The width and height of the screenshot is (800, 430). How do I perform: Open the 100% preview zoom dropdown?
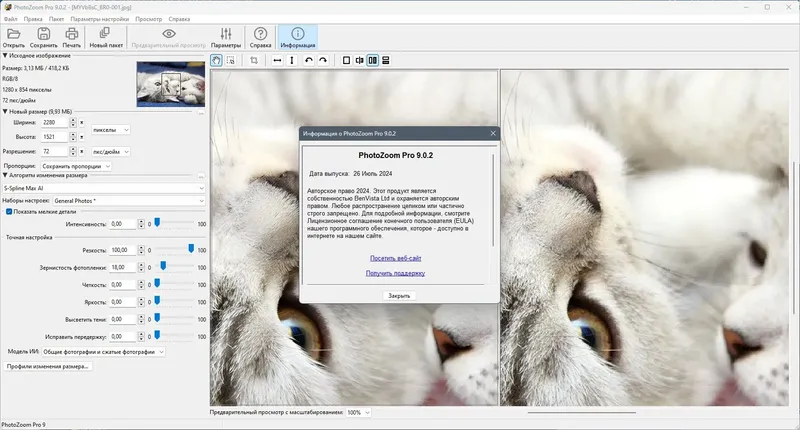point(359,412)
